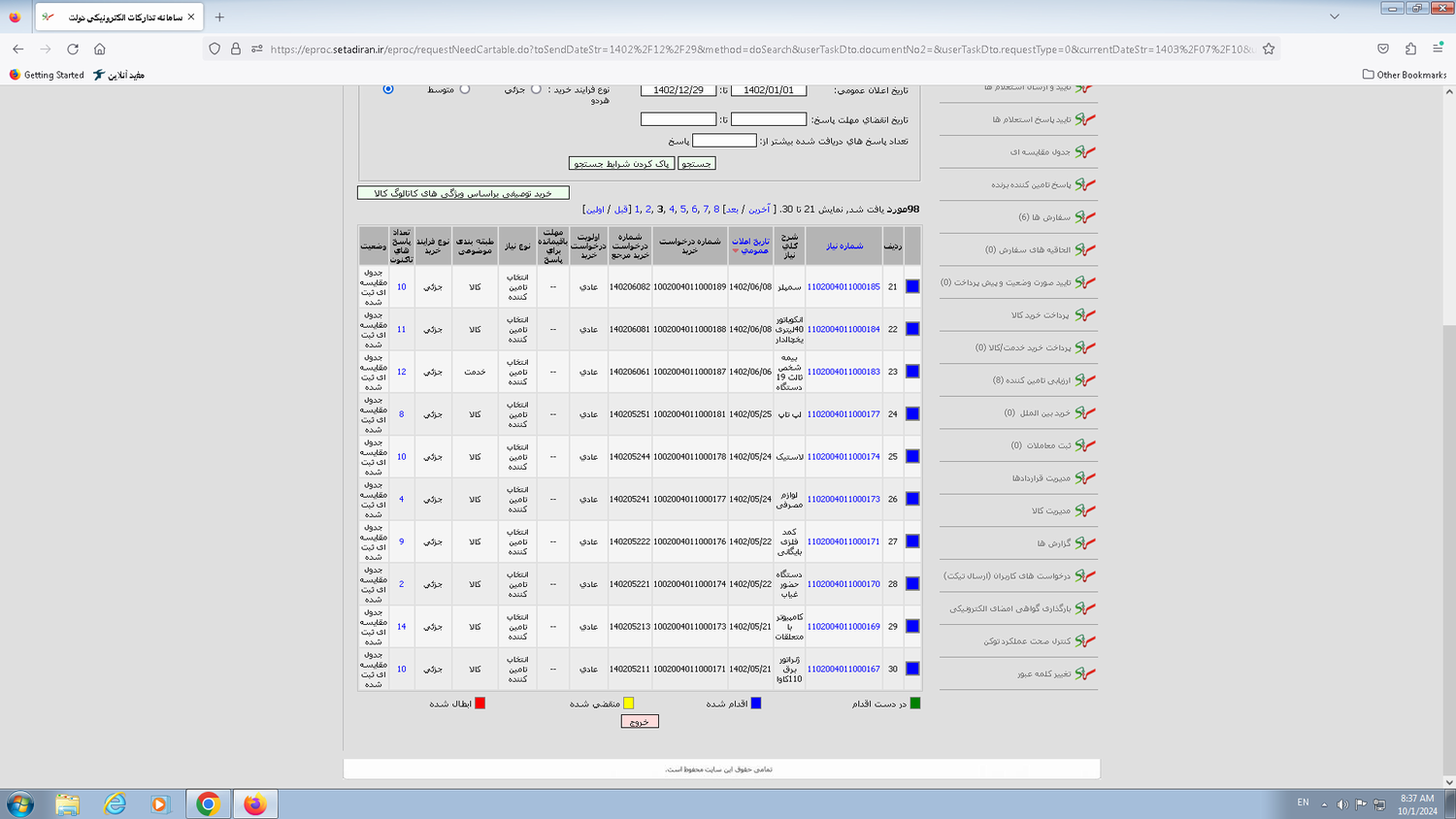Open Windows Start menu
1456x819 pixels.
pos(20,803)
